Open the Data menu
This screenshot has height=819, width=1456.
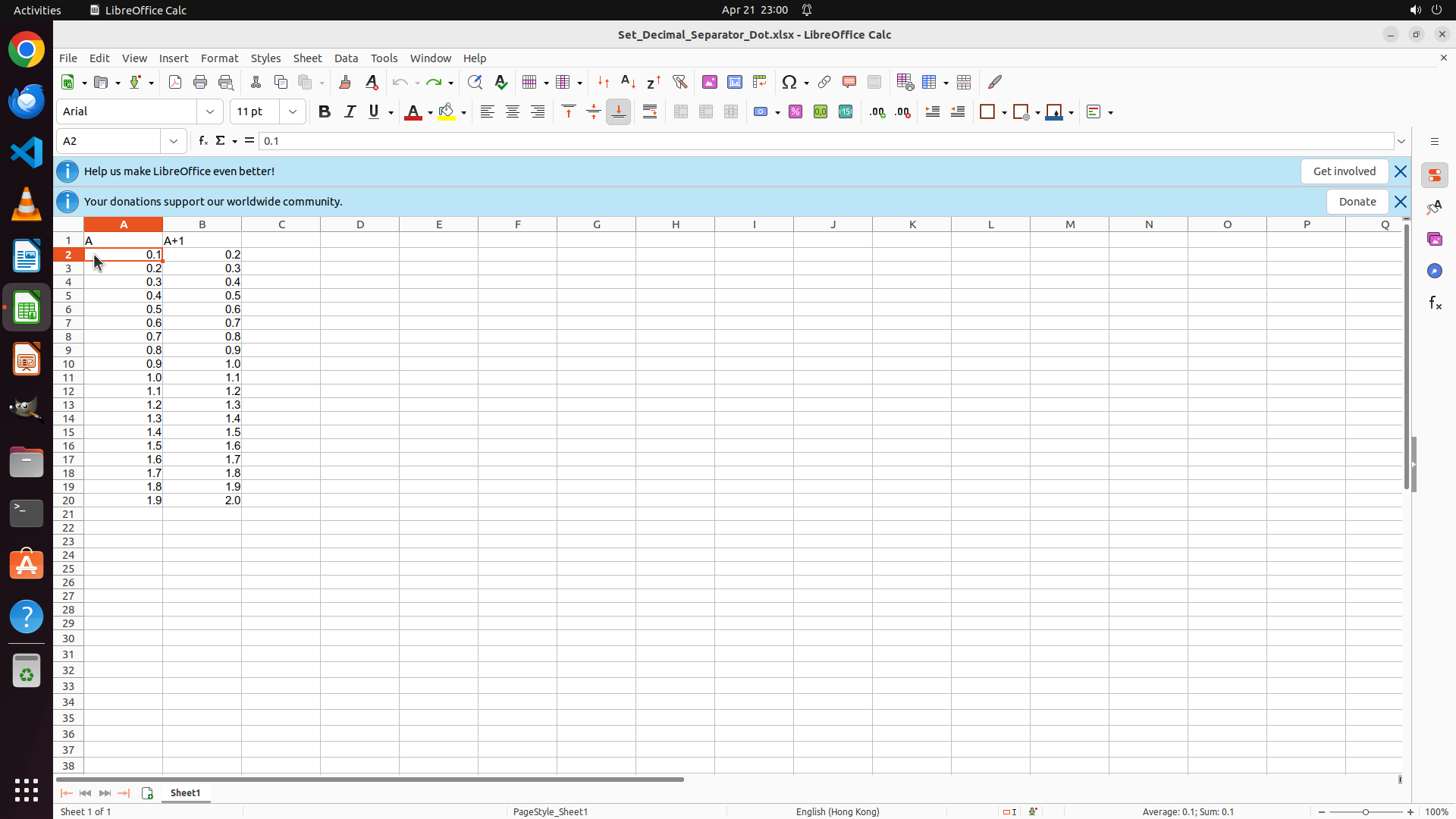point(346,58)
